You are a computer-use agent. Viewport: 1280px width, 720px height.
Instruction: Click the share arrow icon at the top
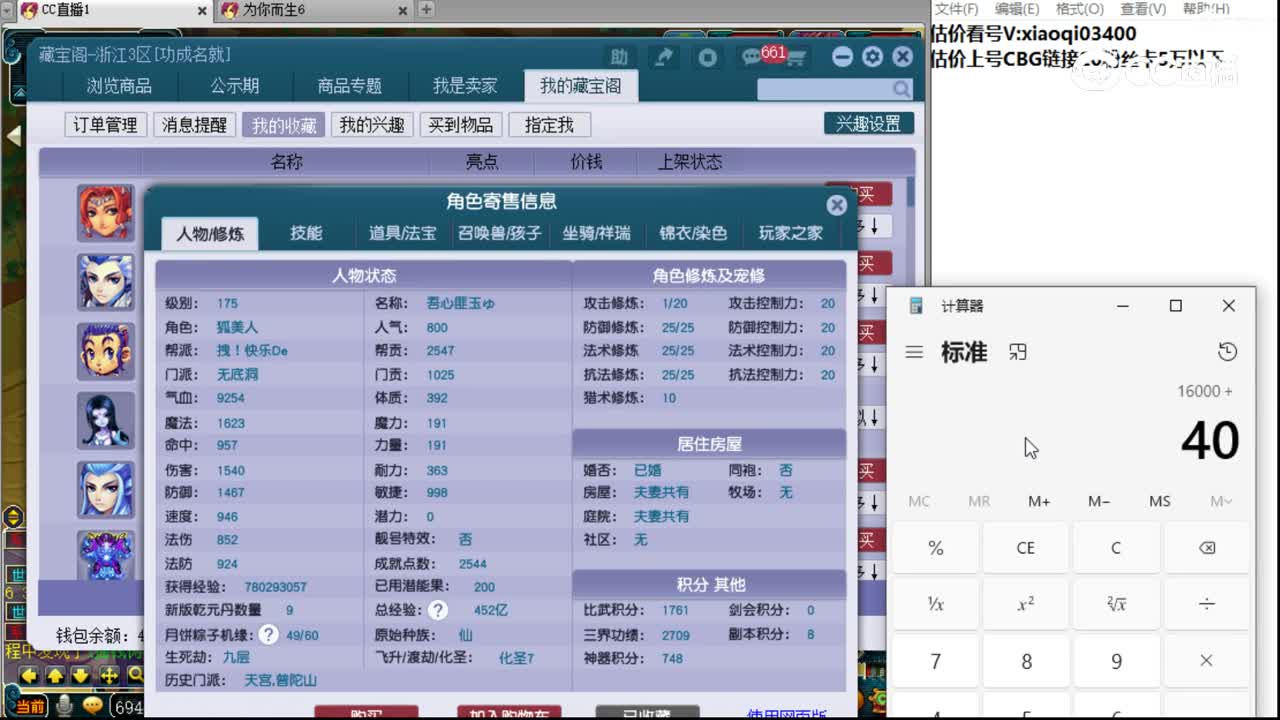tap(663, 57)
